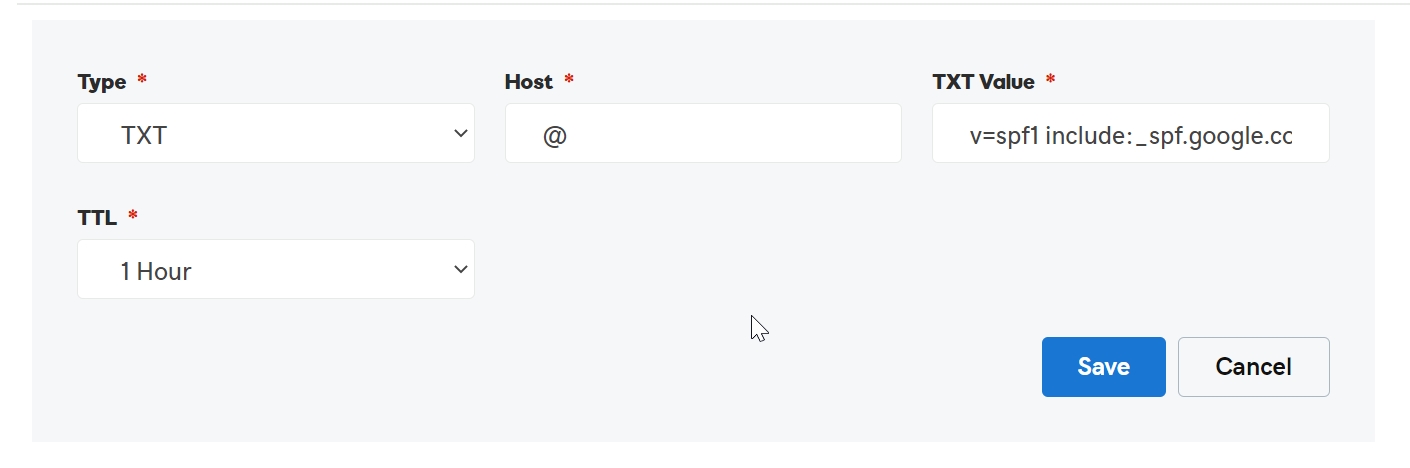Click the TXT text in Type select
Screen dimensions: 1410x468
tap(144, 135)
